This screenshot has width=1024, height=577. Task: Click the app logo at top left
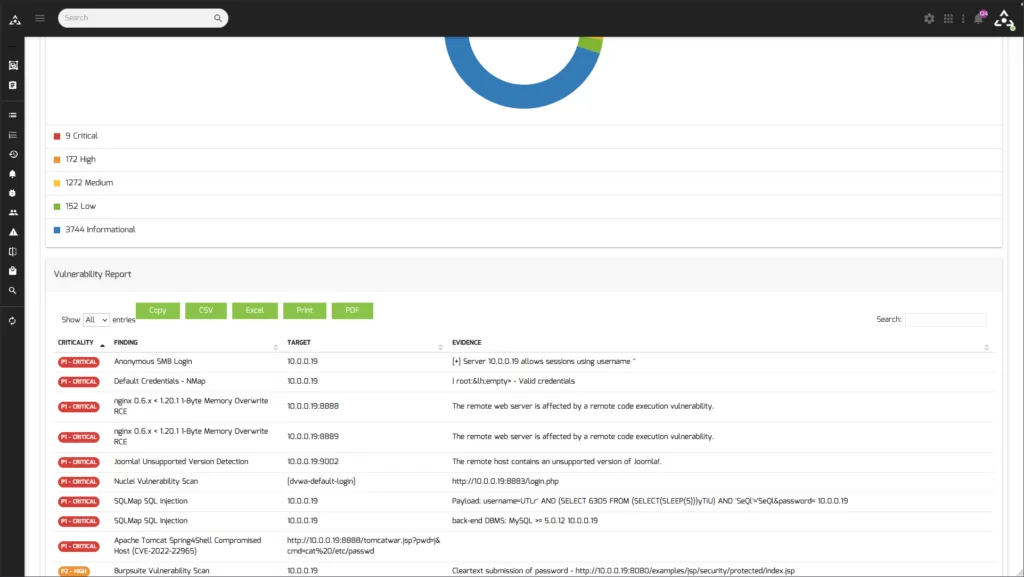pos(15,20)
